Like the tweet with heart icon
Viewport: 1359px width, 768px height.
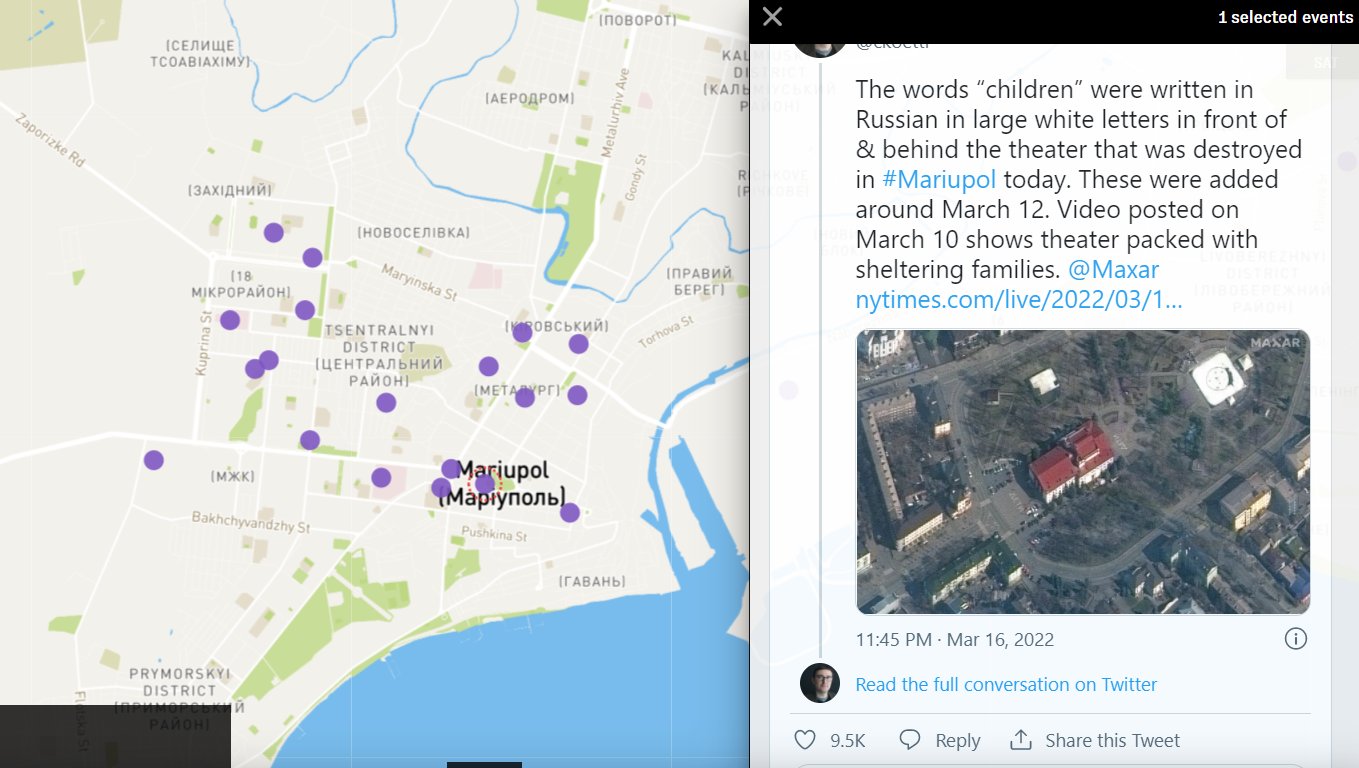pyautogui.click(x=805, y=740)
